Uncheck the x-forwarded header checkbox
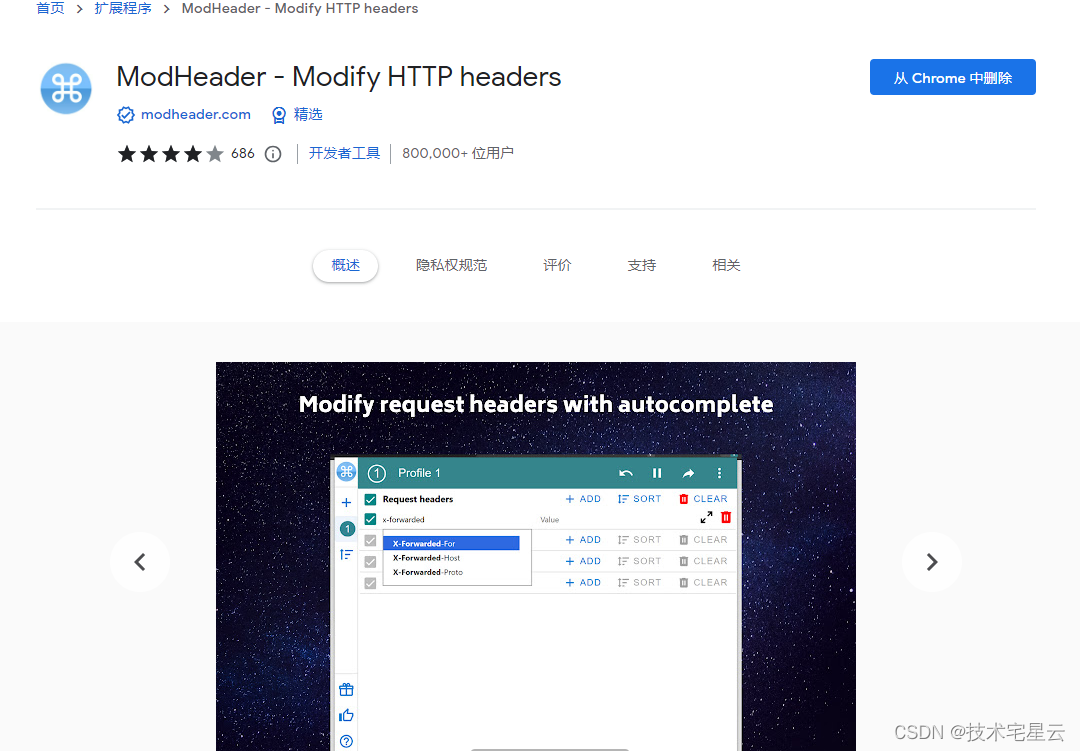 [x=371, y=519]
